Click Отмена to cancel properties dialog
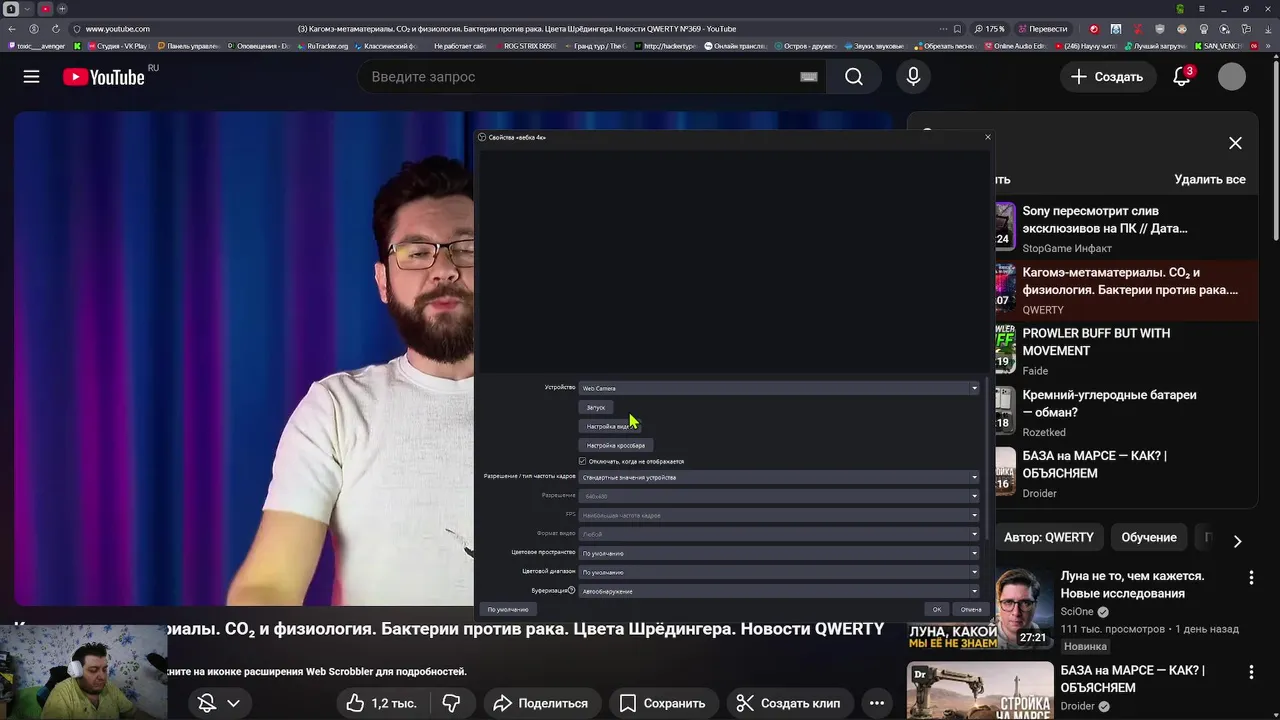 (971, 609)
